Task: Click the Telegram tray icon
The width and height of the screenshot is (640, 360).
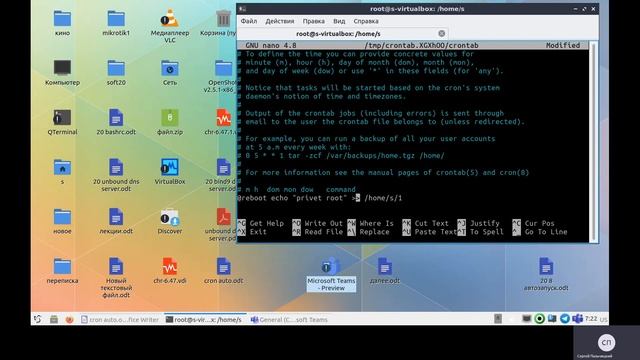Action: pos(565,319)
